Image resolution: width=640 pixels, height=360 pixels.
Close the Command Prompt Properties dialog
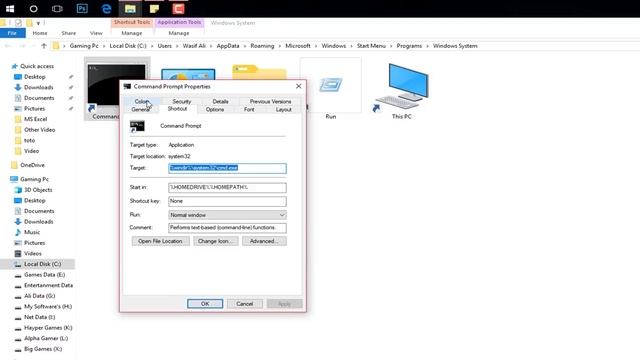point(299,86)
